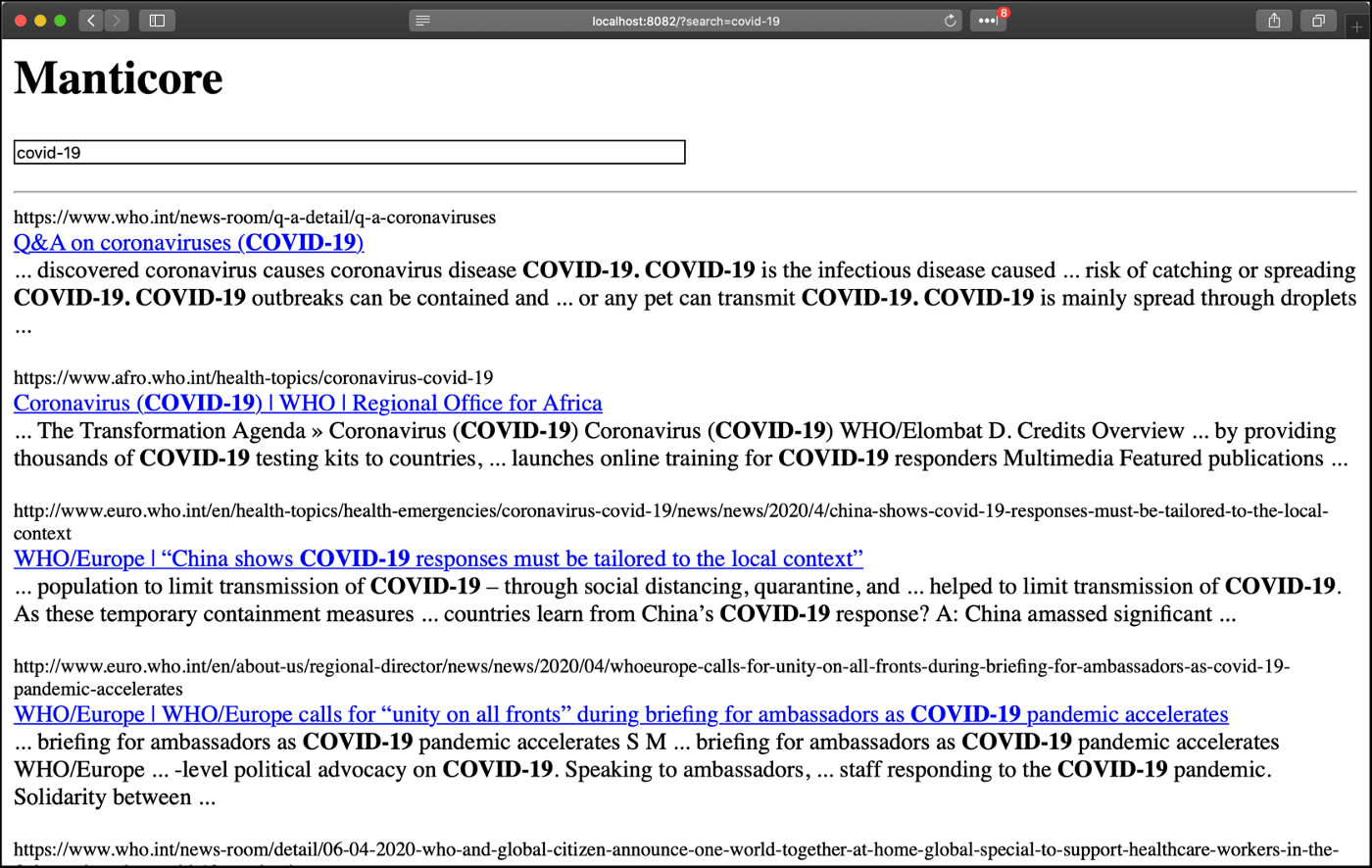Click the Manticore page heading
The height and width of the screenshot is (868, 1372).
pyautogui.click(x=119, y=77)
